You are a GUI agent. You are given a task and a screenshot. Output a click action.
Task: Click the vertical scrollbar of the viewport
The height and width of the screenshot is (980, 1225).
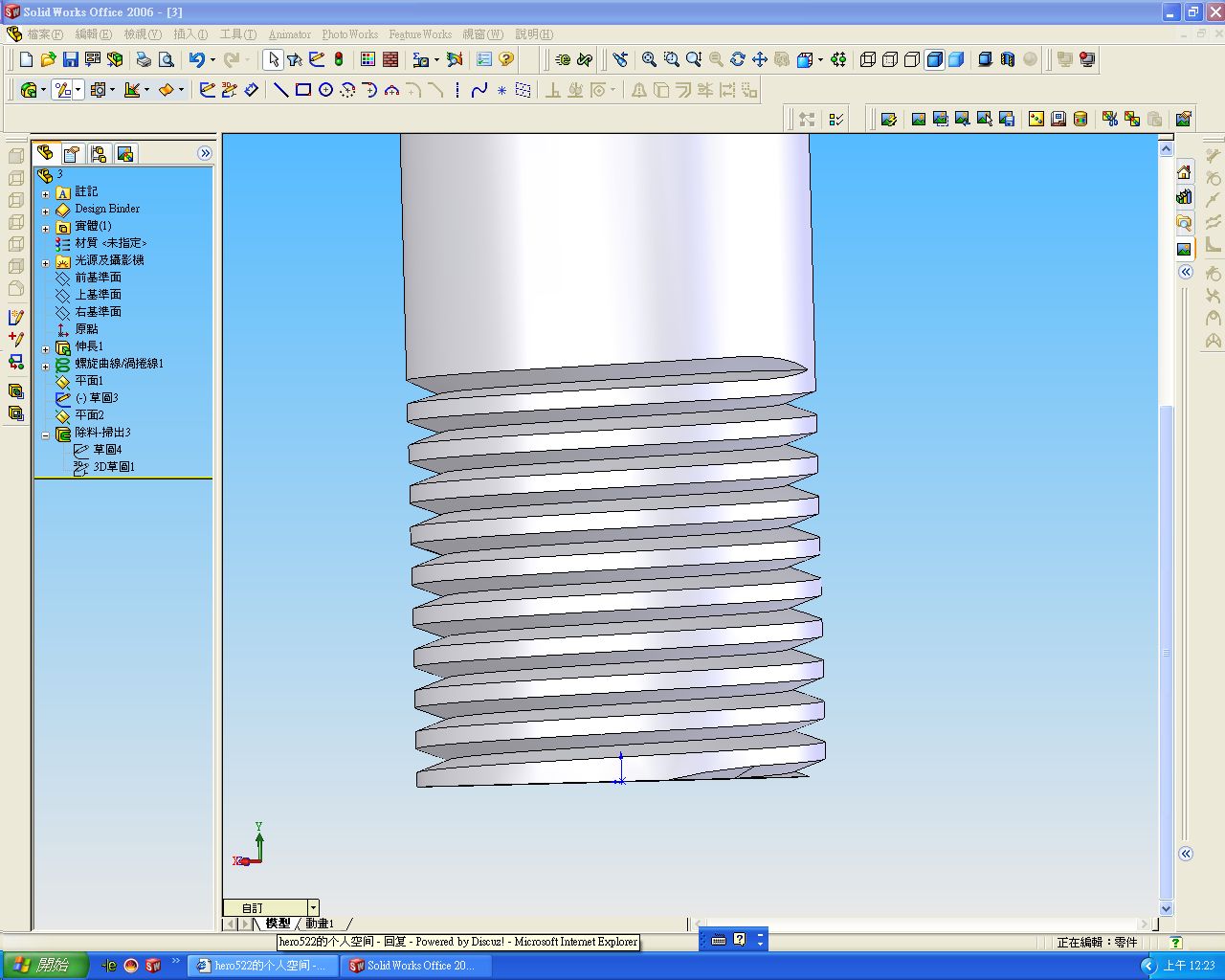pos(1166,526)
